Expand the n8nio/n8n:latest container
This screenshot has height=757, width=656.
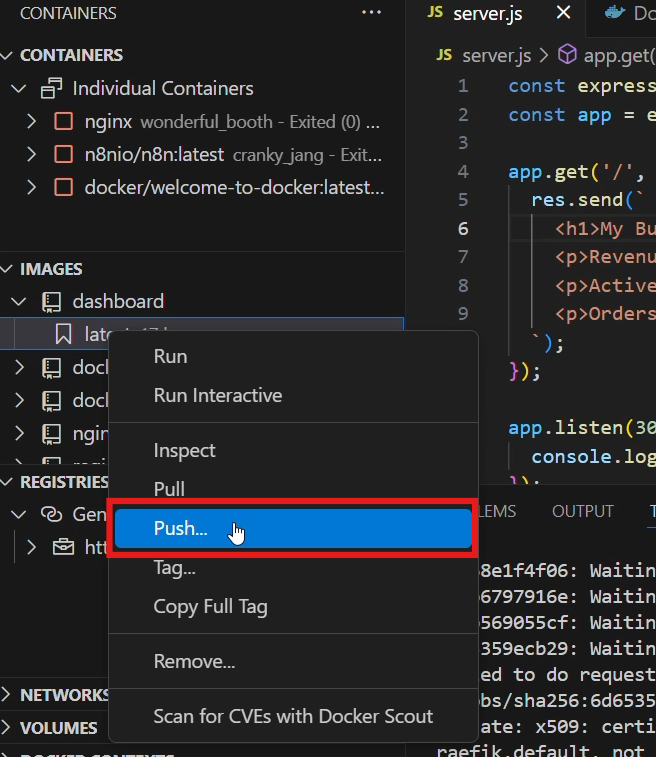31,154
